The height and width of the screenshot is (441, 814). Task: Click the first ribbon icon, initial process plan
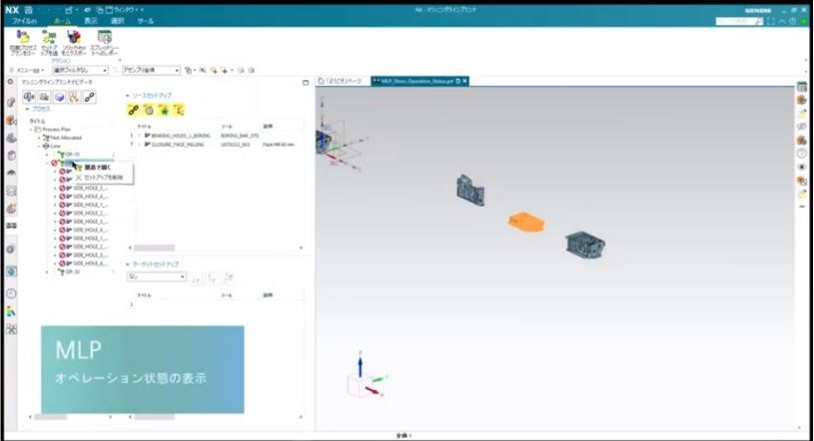coord(23,43)
